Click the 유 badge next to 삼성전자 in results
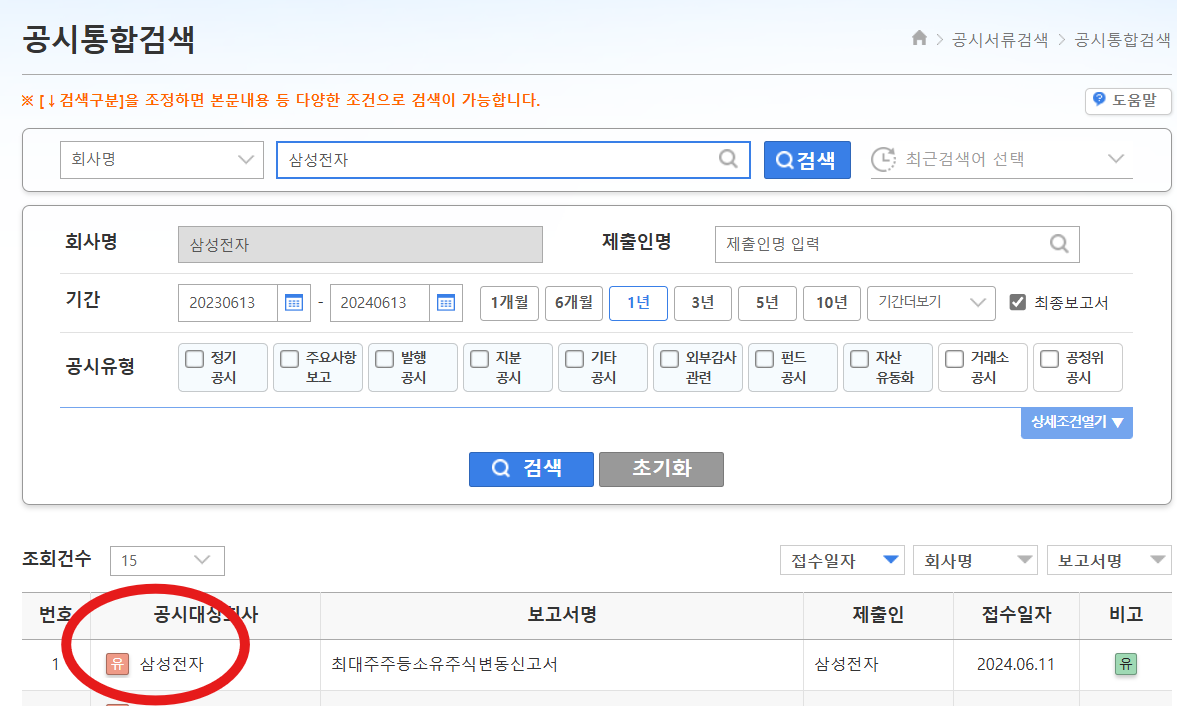This screenshot has height=706, width=1177. (x=118, y=663)
